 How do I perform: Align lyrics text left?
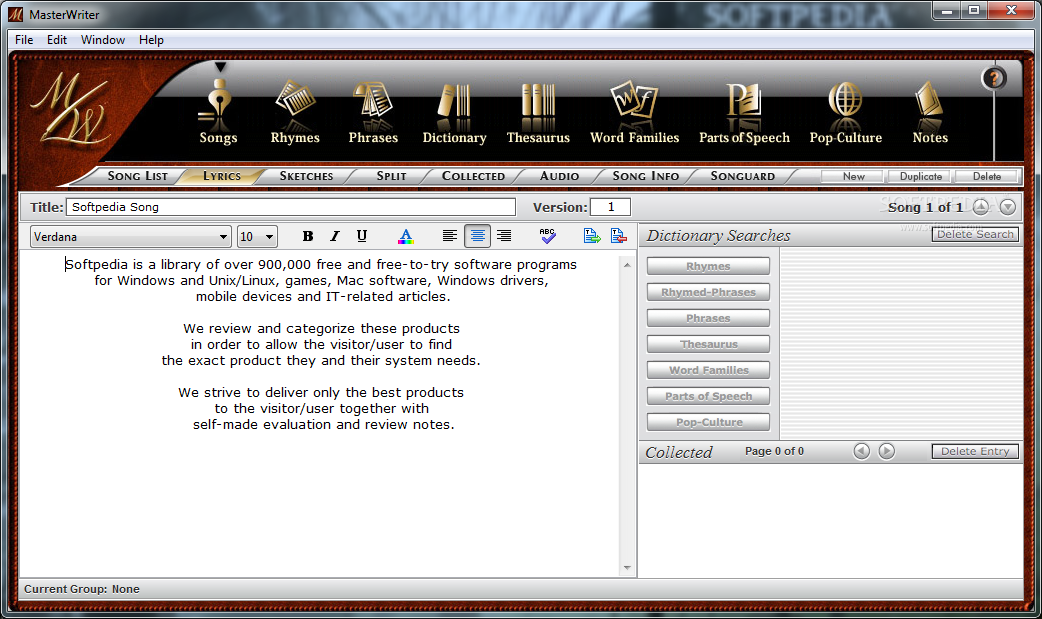tap(450, 236)
